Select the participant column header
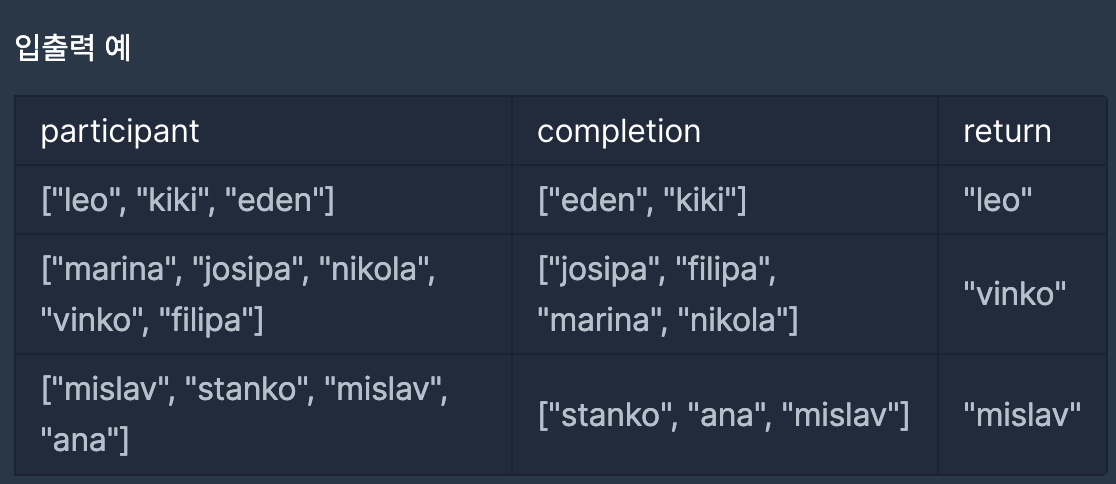This screenshot has width=1116, height=484. coord(120,132)
